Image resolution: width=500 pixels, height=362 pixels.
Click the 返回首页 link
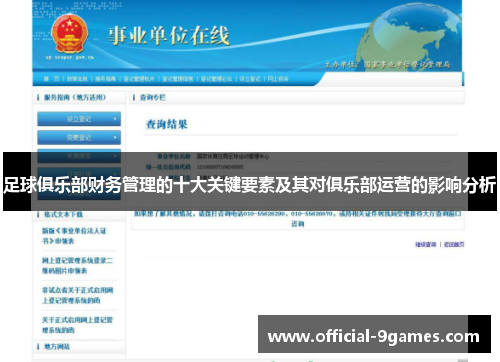pyautogui.click(x=454, y=245)
